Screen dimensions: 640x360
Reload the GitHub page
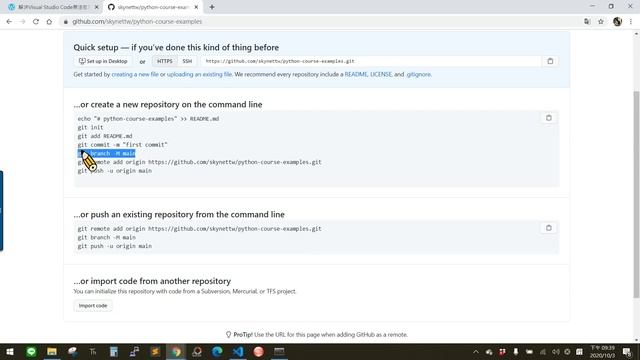pyautogui.click(x=36, y=22)
